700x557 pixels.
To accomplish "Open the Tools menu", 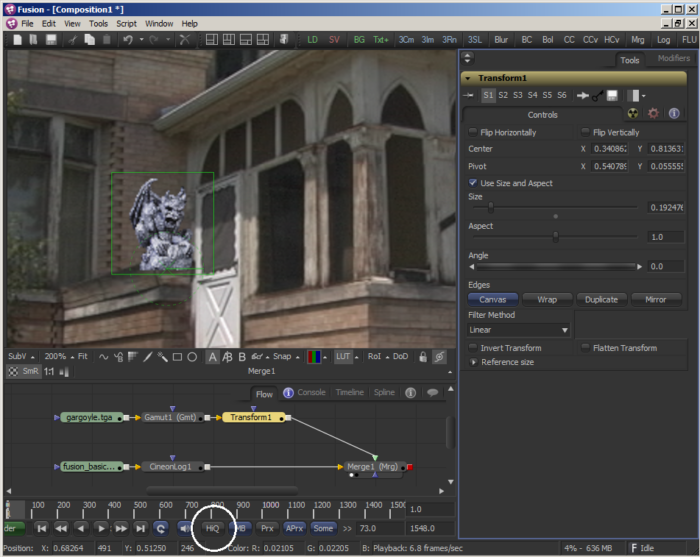I will click(x=98, y=24).
